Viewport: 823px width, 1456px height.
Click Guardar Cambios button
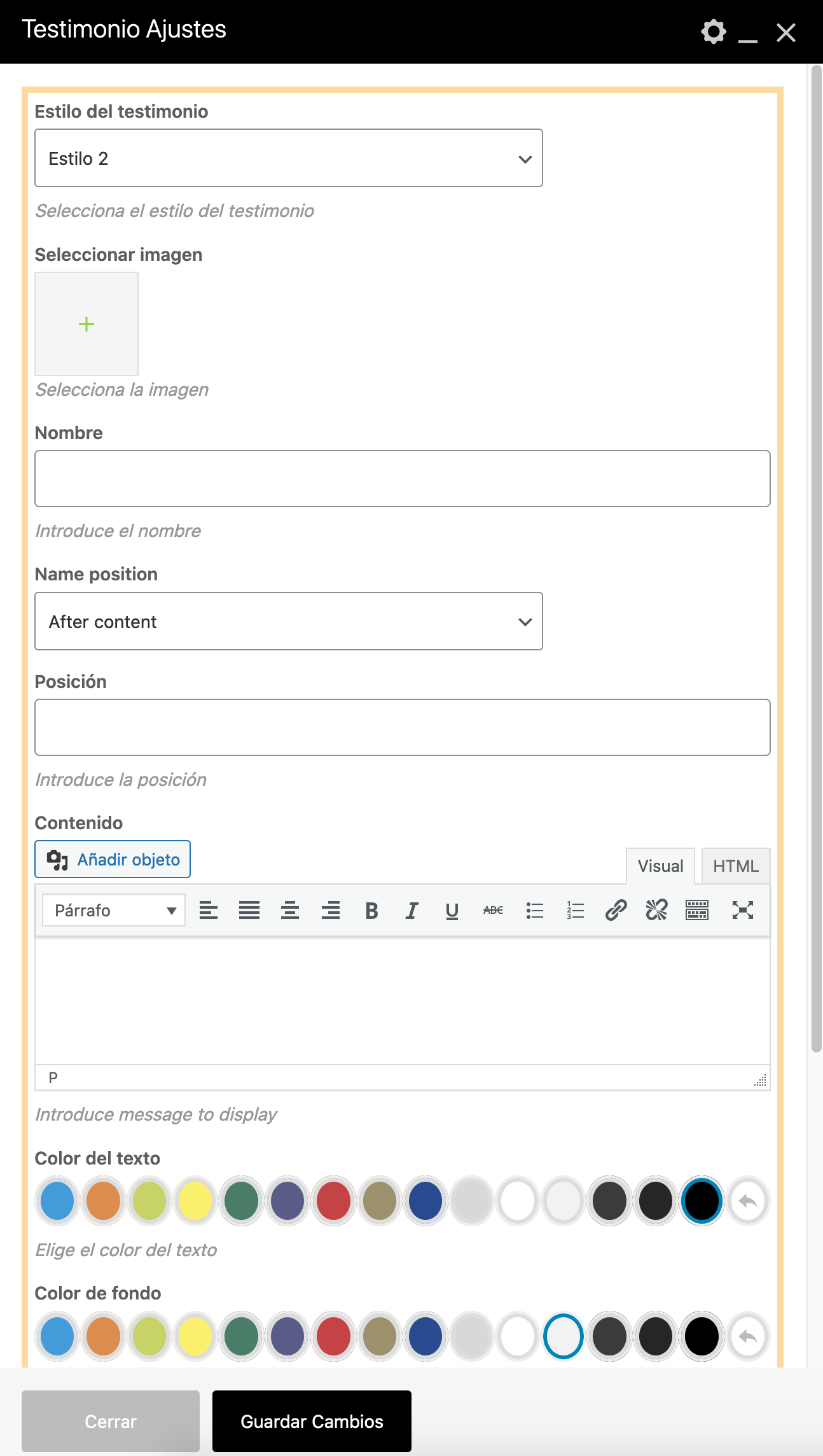click(312, 1421)
